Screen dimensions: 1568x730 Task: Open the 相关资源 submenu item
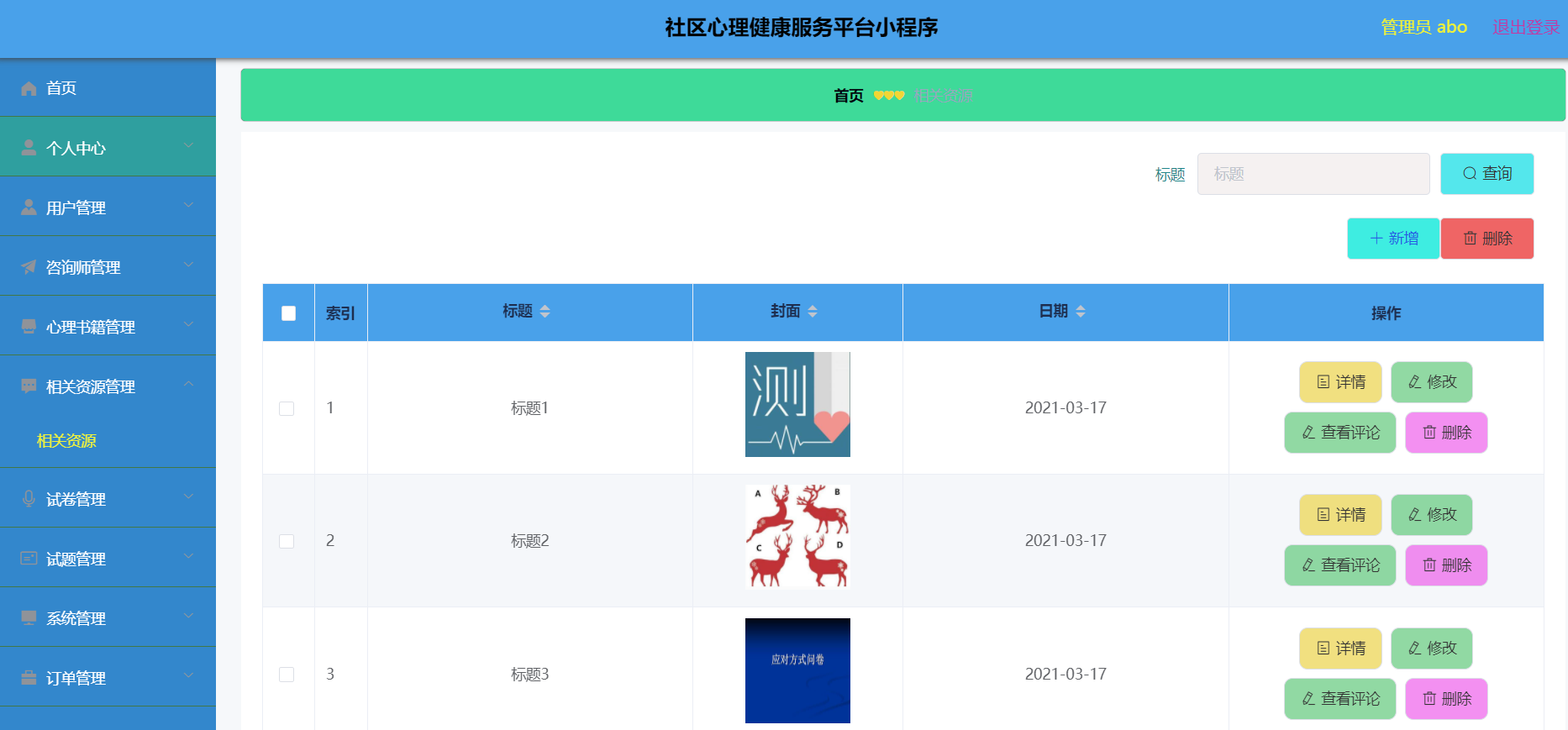[66, 441]
